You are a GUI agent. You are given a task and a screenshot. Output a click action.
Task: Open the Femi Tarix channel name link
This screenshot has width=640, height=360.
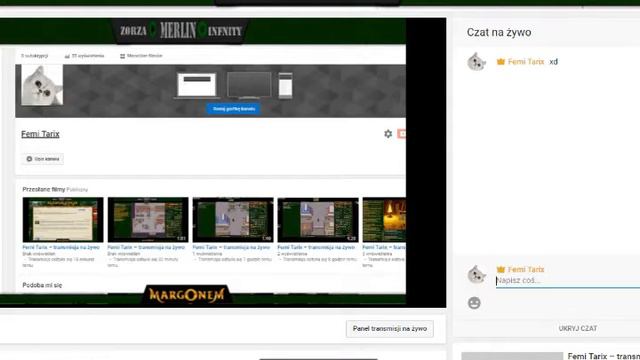[40, 134]
